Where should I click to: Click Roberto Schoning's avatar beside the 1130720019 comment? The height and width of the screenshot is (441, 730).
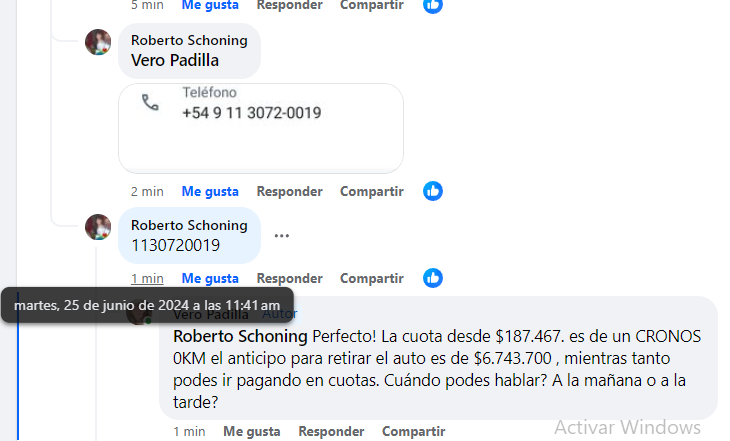(98, 227)
